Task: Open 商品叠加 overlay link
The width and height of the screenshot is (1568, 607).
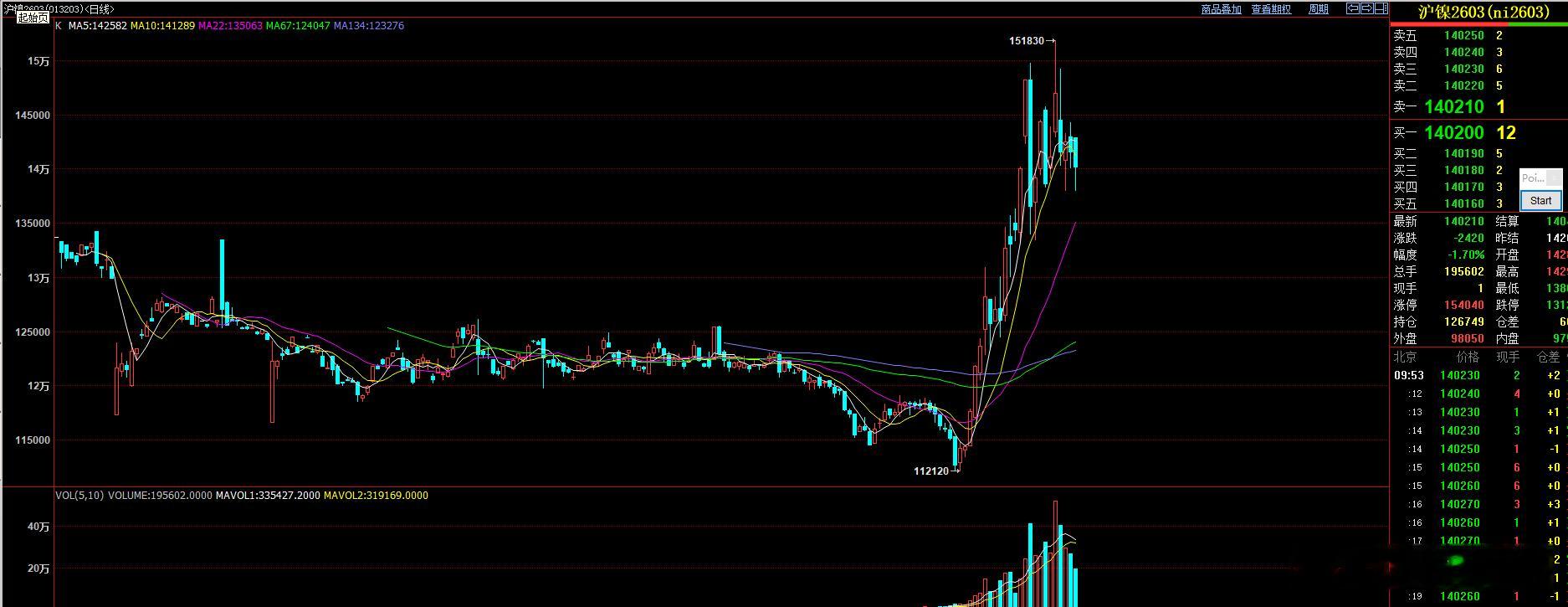Action: point(1221,9)
